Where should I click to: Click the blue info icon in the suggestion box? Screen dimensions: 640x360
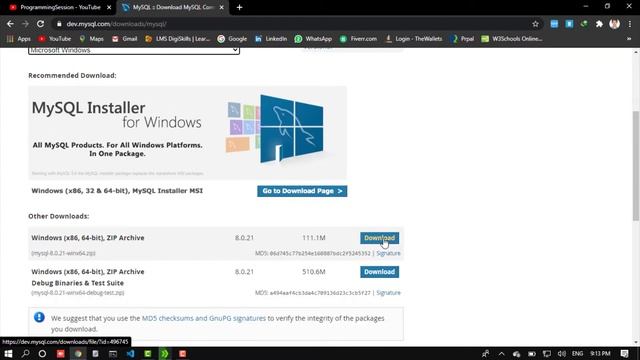click(x=39, y=317)
